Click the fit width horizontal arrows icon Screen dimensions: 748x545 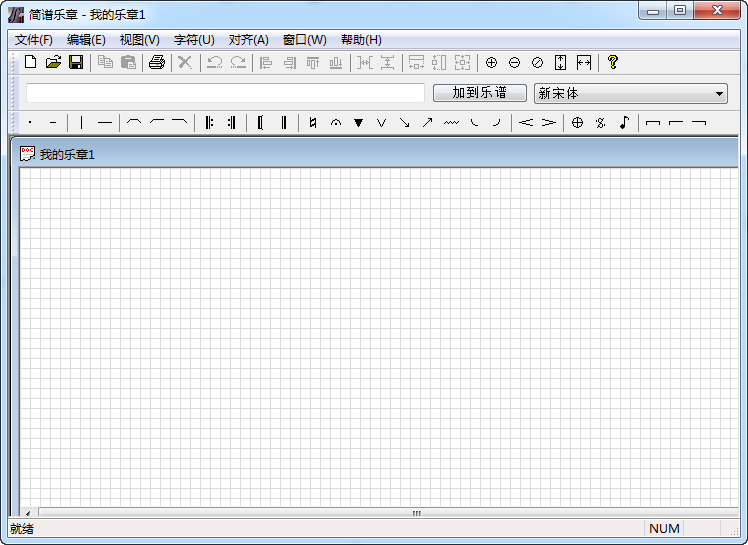click(x=584, y=62)
